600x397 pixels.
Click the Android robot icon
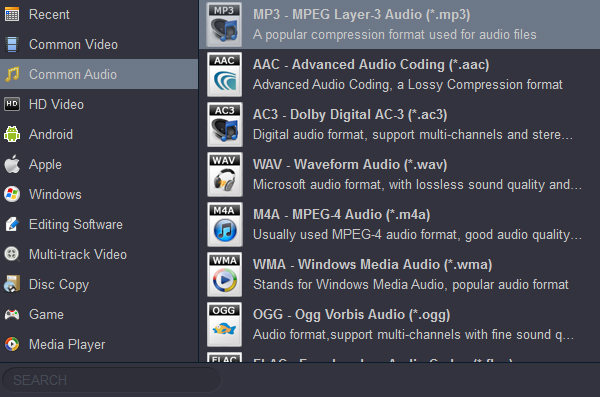(x=12, y=134)
